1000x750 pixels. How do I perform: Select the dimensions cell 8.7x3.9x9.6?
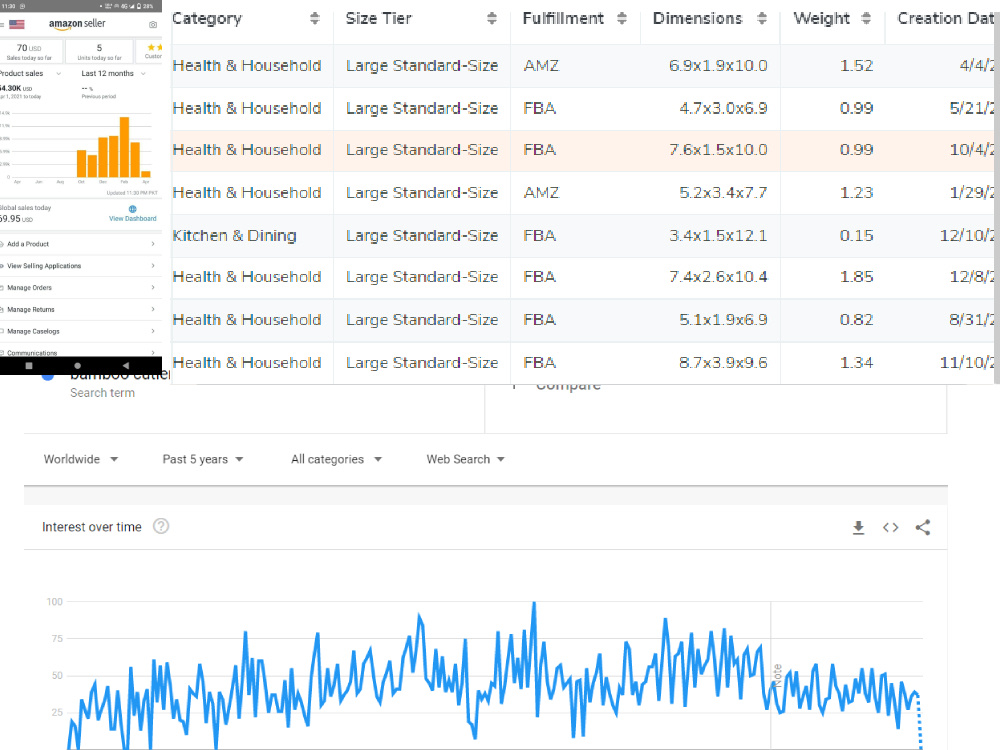click(723, 362)
